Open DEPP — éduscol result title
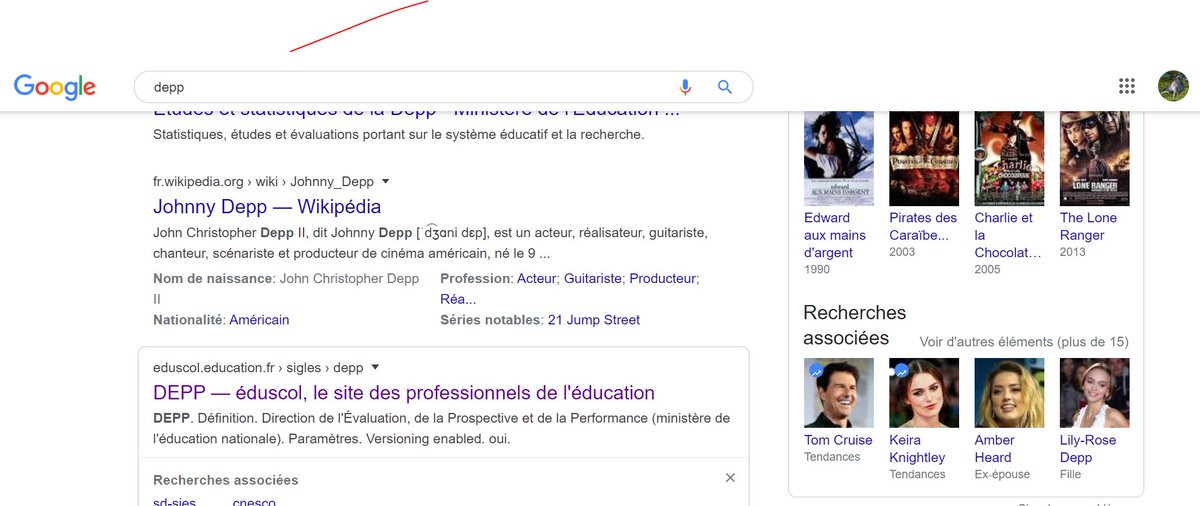This screenshot has width=1200, height=506. click(404, 392)
